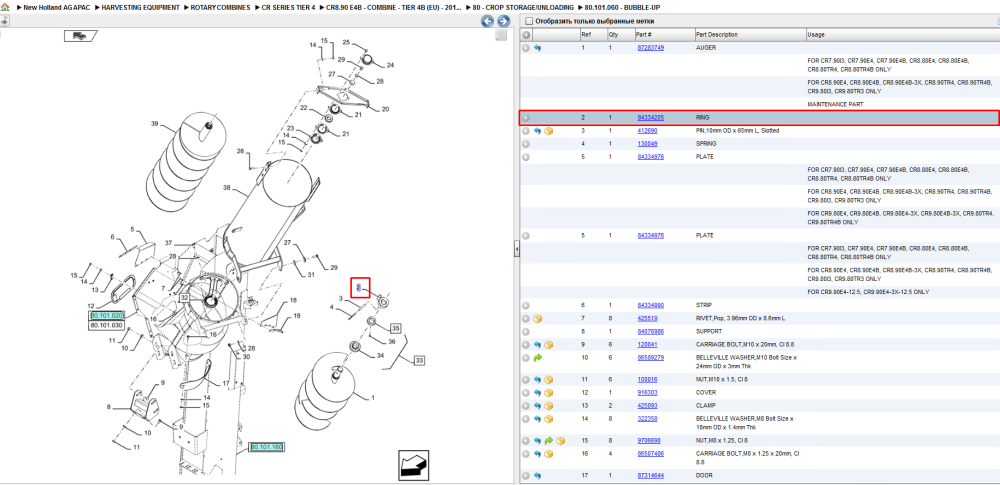1000x485 pixels.
Task: Sort by Part Description column header
Action: 717,34
